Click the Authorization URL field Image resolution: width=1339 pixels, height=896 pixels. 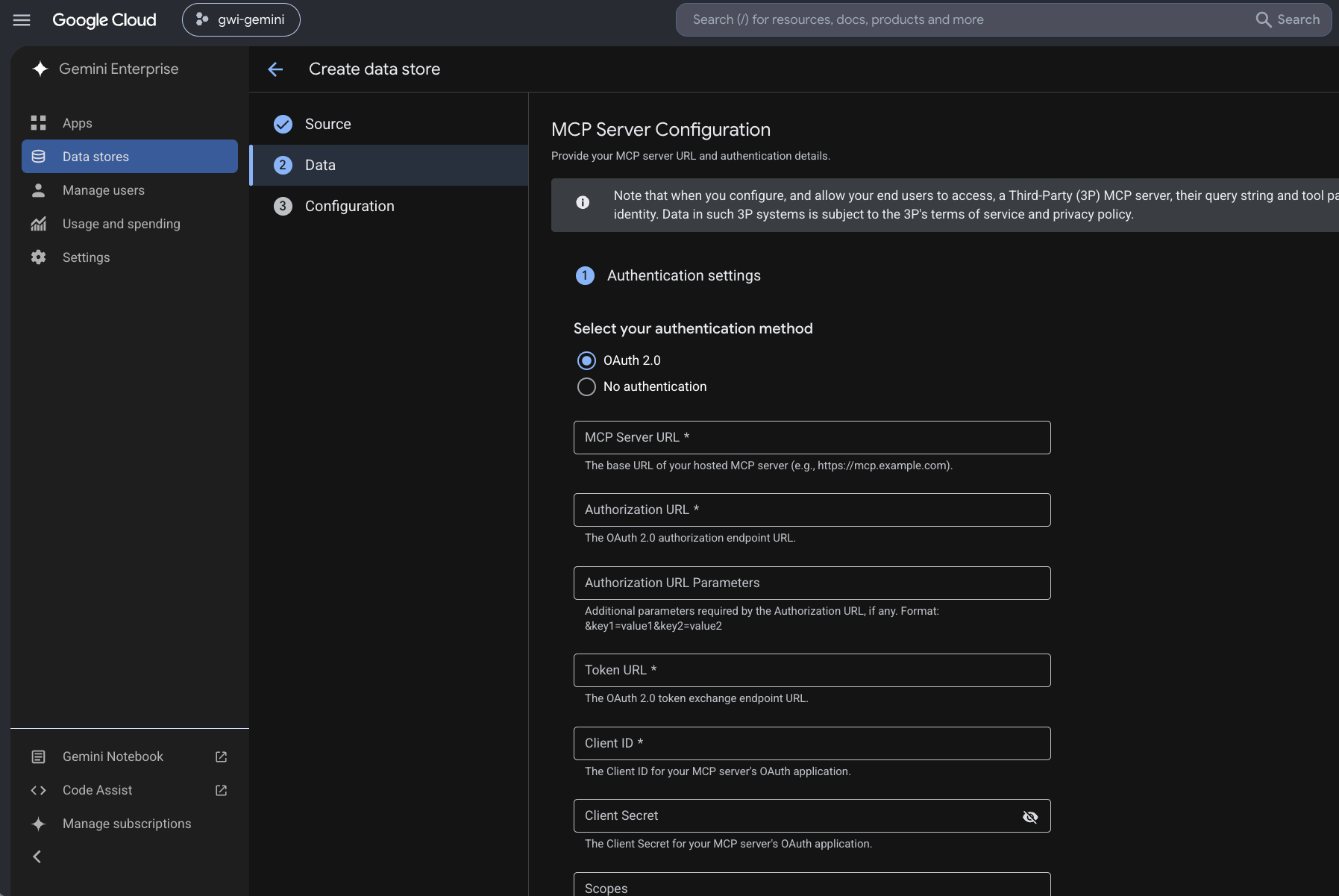coord(812,510)
